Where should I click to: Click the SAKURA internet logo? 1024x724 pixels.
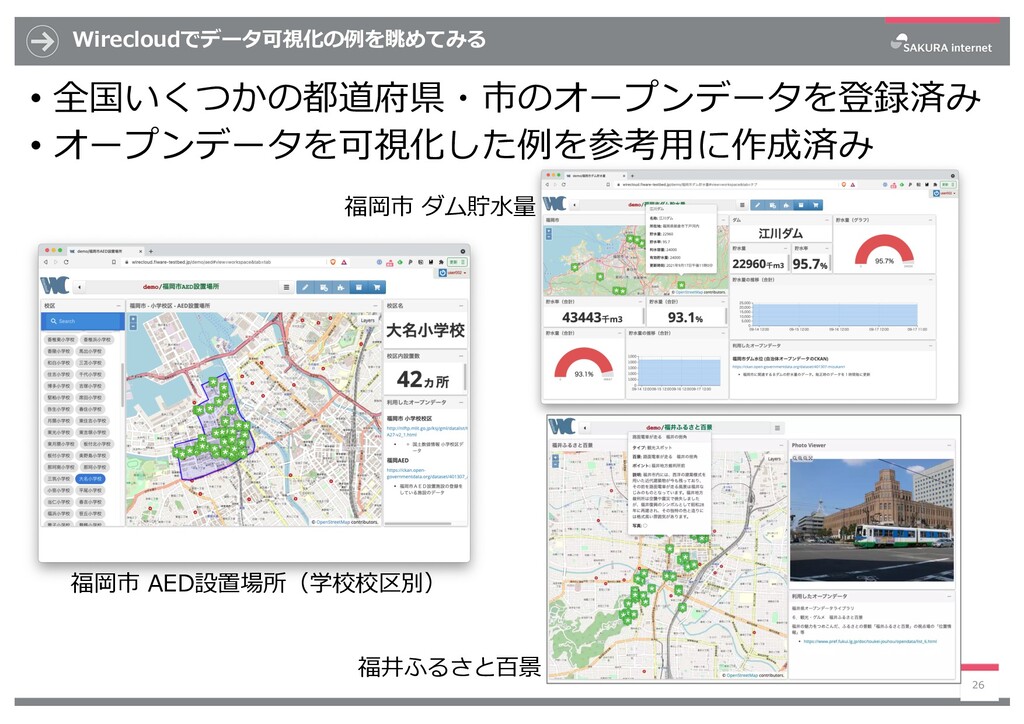point(941,43)
